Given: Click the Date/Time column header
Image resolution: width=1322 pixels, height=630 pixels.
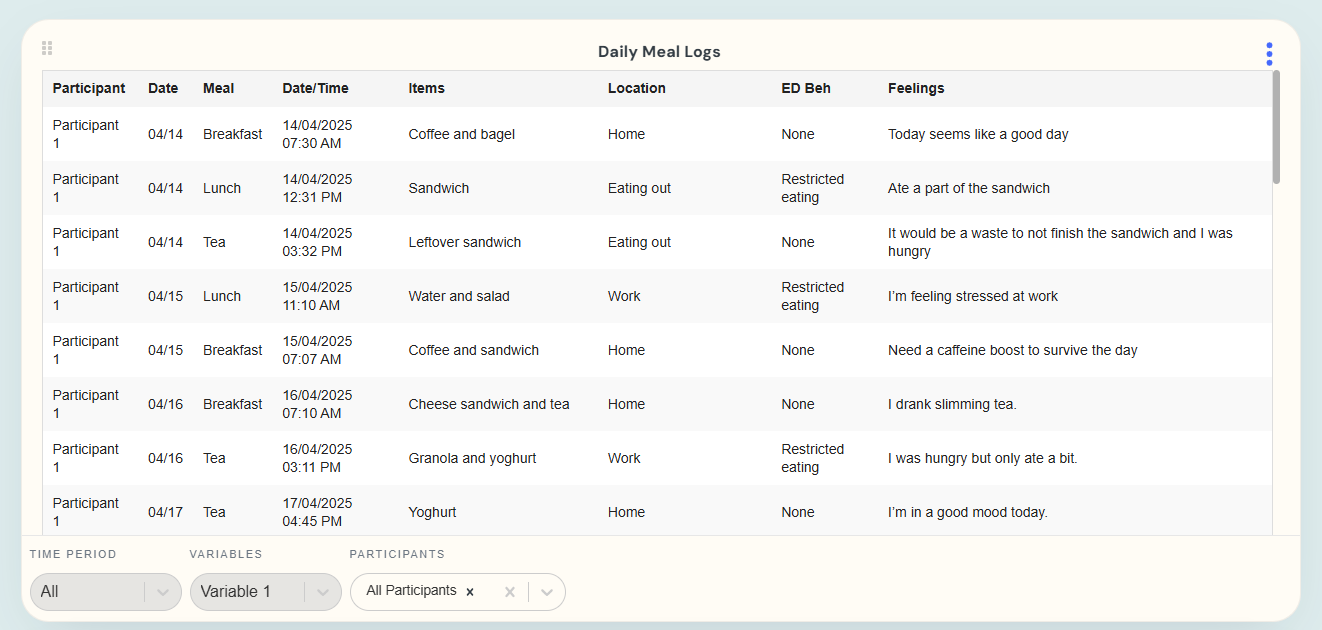Looking at the screenshot, I should (x=316, y=88).
